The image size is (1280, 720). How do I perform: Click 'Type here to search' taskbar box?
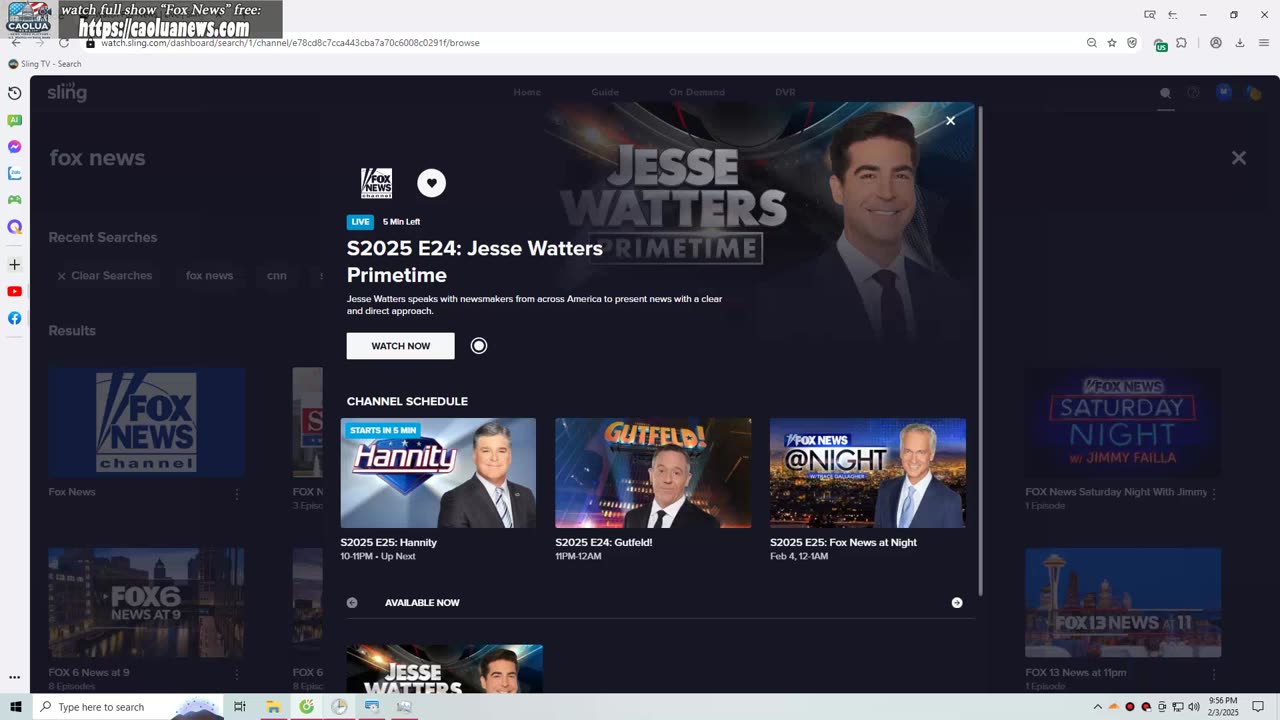tap(129, 707)
